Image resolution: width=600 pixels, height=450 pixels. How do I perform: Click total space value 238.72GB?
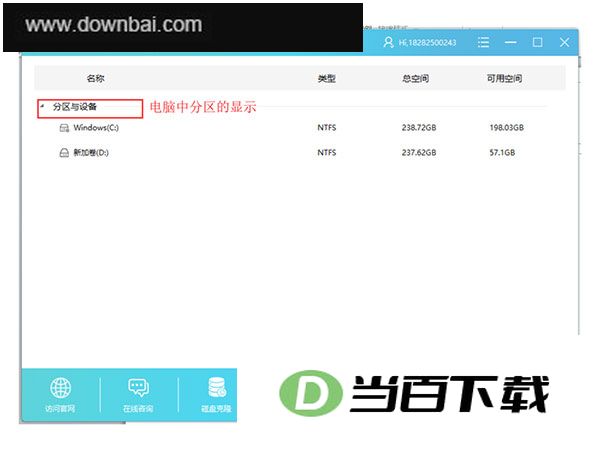coord(419,128)
